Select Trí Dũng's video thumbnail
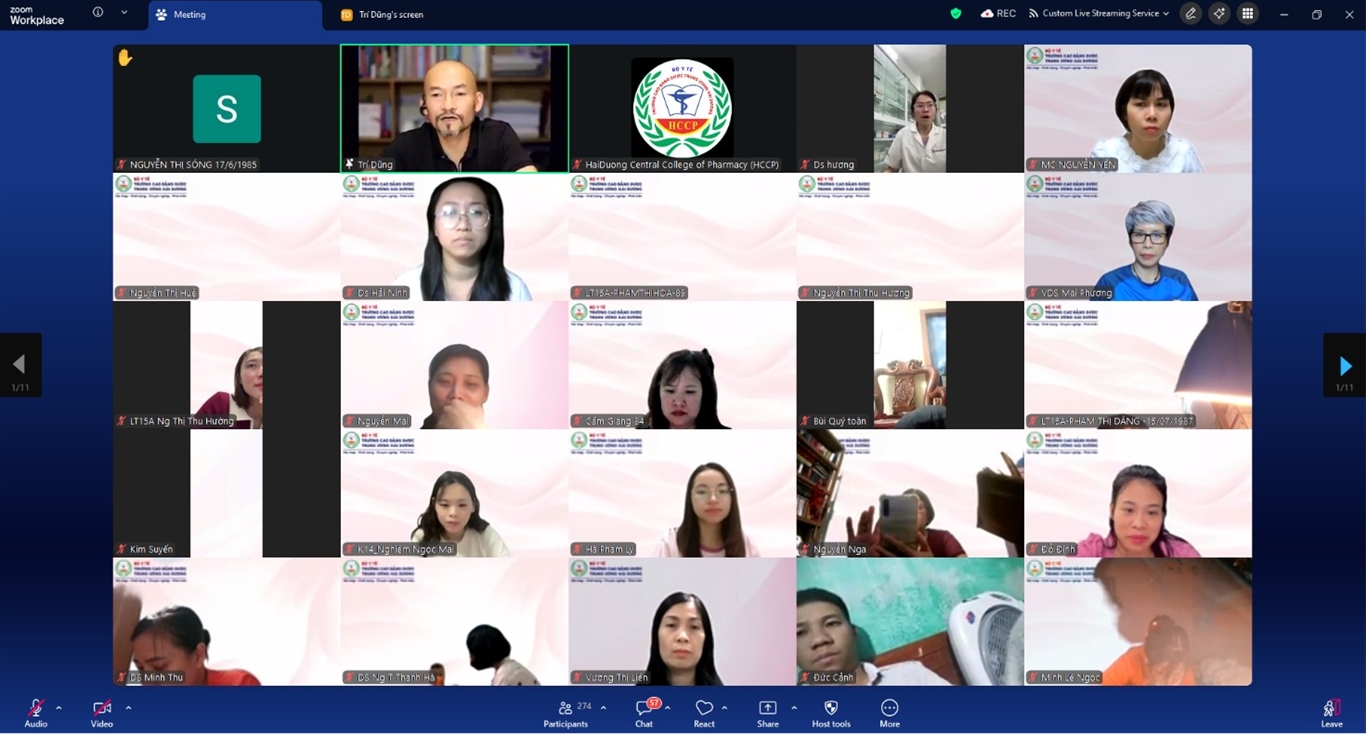 click(x=454, y=108)
